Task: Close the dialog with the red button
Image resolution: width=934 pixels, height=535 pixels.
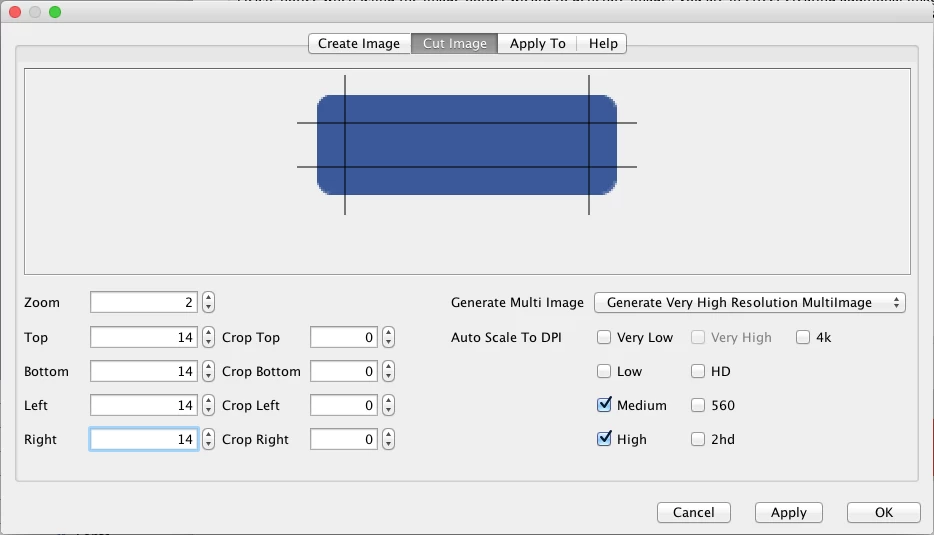Action: 15,12
